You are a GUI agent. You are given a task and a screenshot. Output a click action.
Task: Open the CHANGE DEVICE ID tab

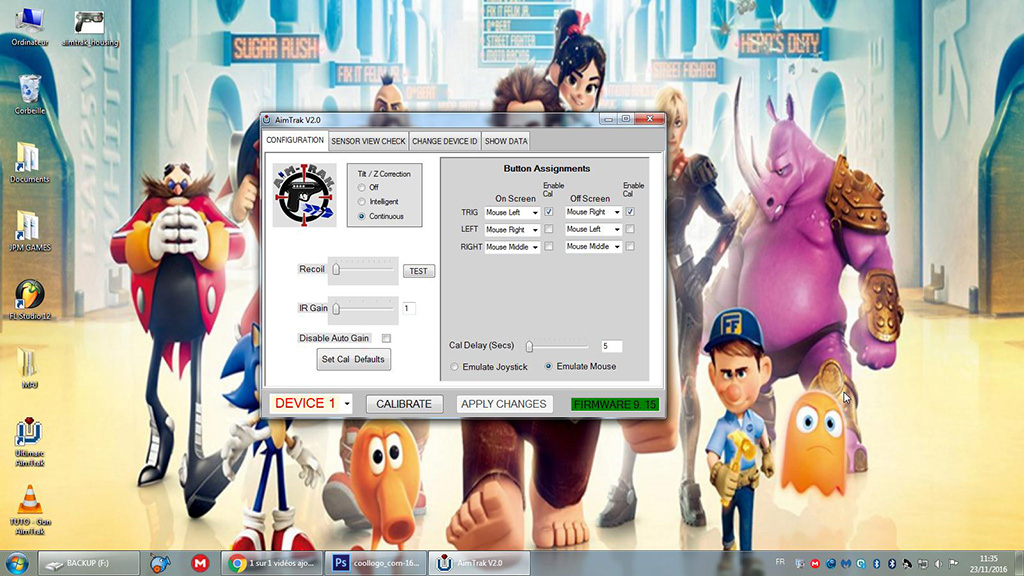445,141
